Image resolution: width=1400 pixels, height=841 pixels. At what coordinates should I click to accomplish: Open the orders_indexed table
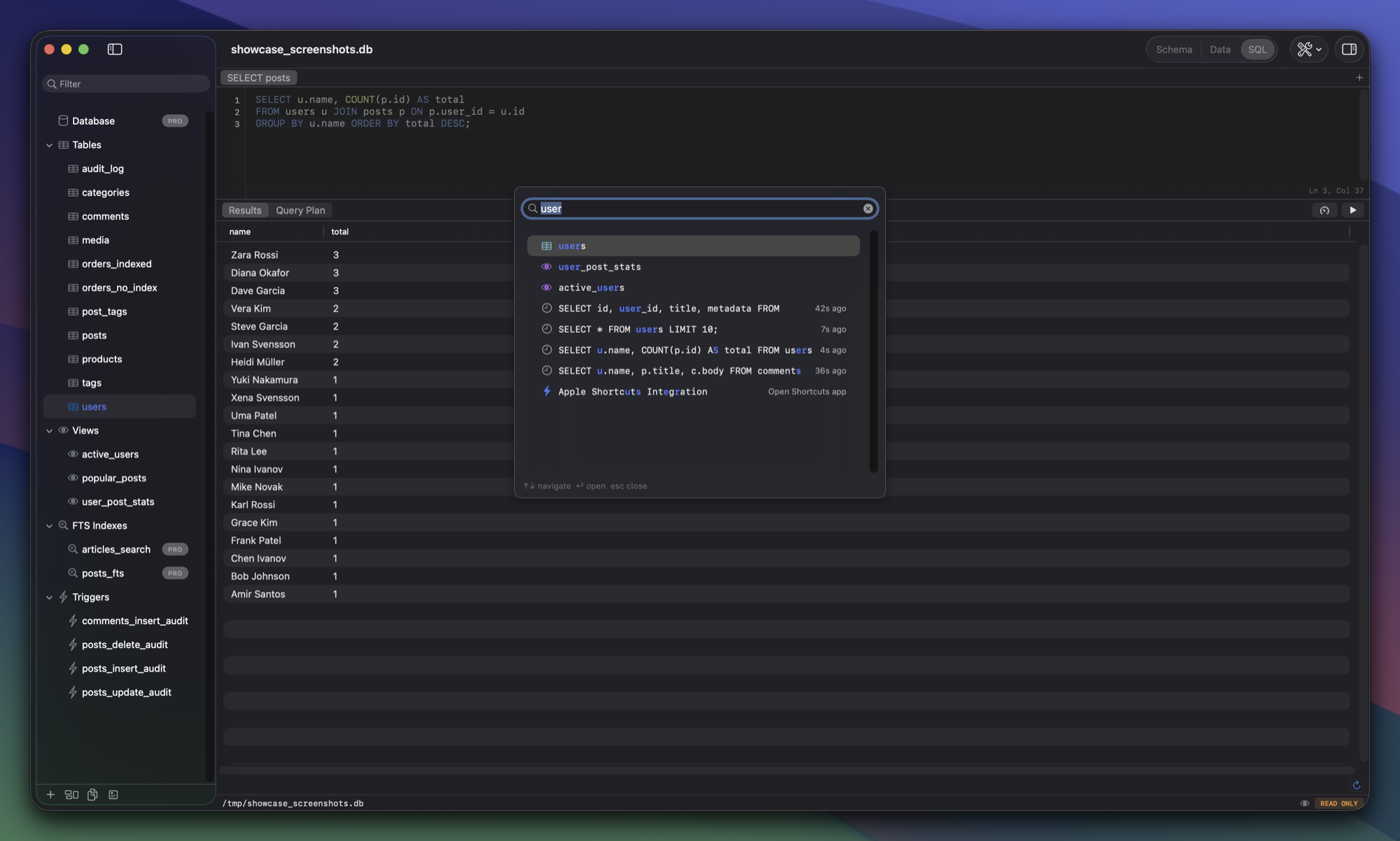click(120, 264)
